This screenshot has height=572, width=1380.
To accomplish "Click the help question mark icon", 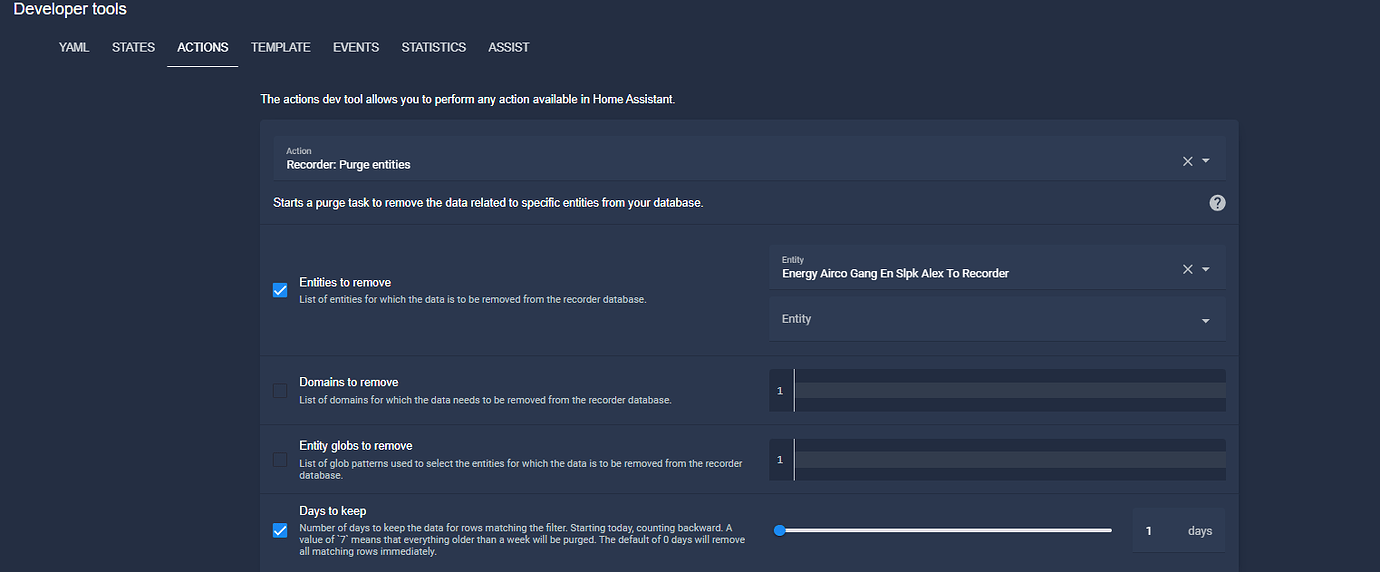I will coord(1217,203).
